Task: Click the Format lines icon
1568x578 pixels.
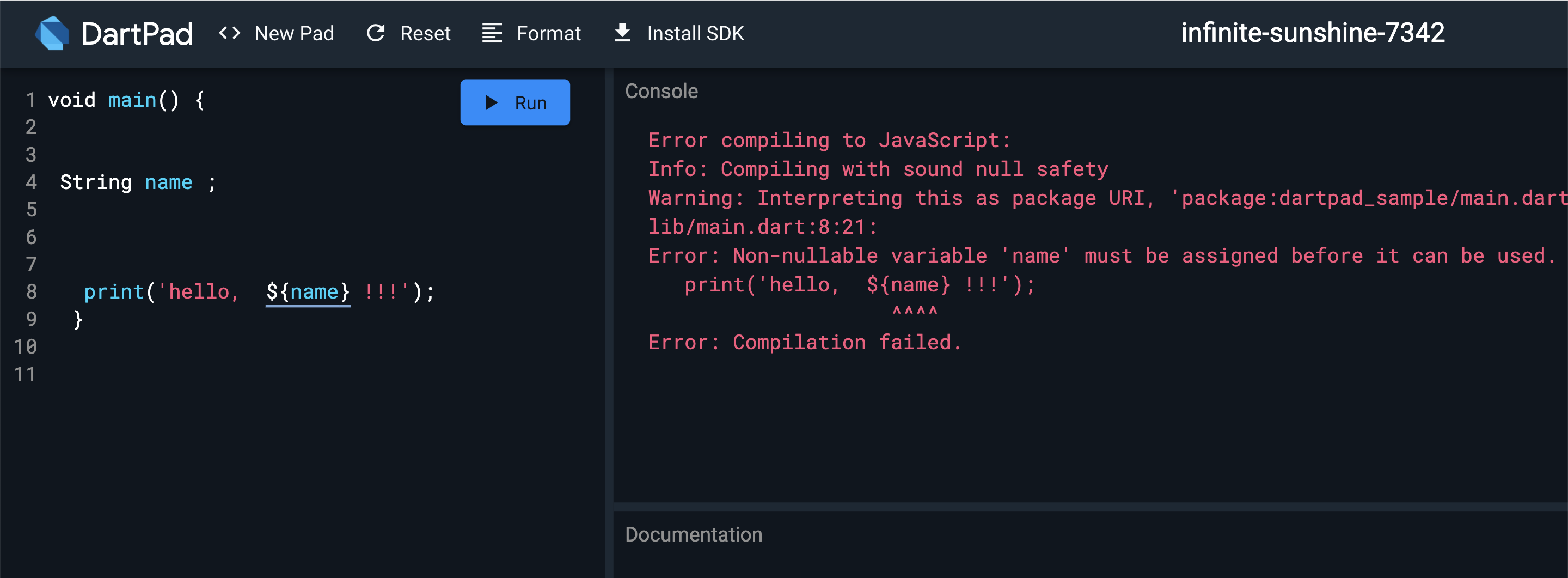Action: point(492,33)
